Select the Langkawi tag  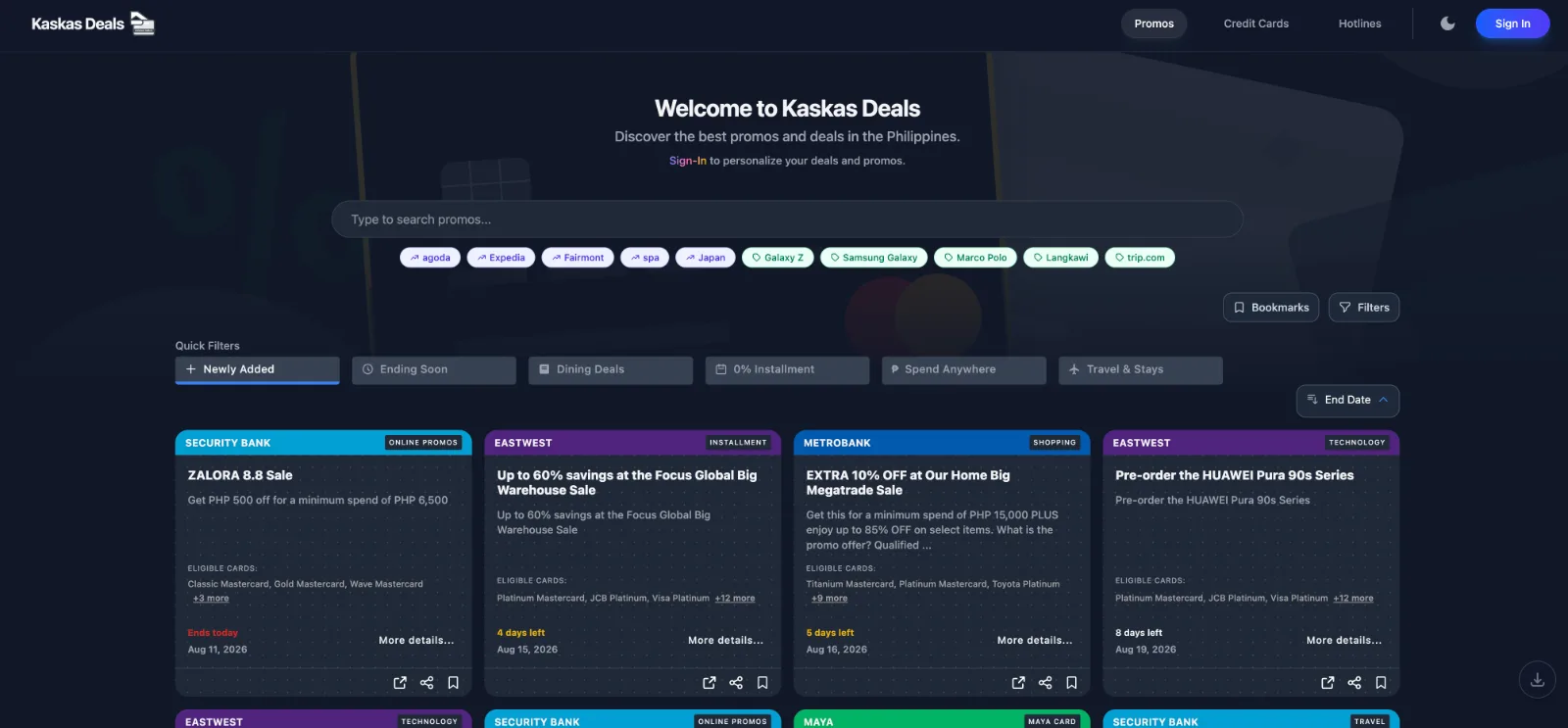pyautogui.click(x=1060, y=258)
